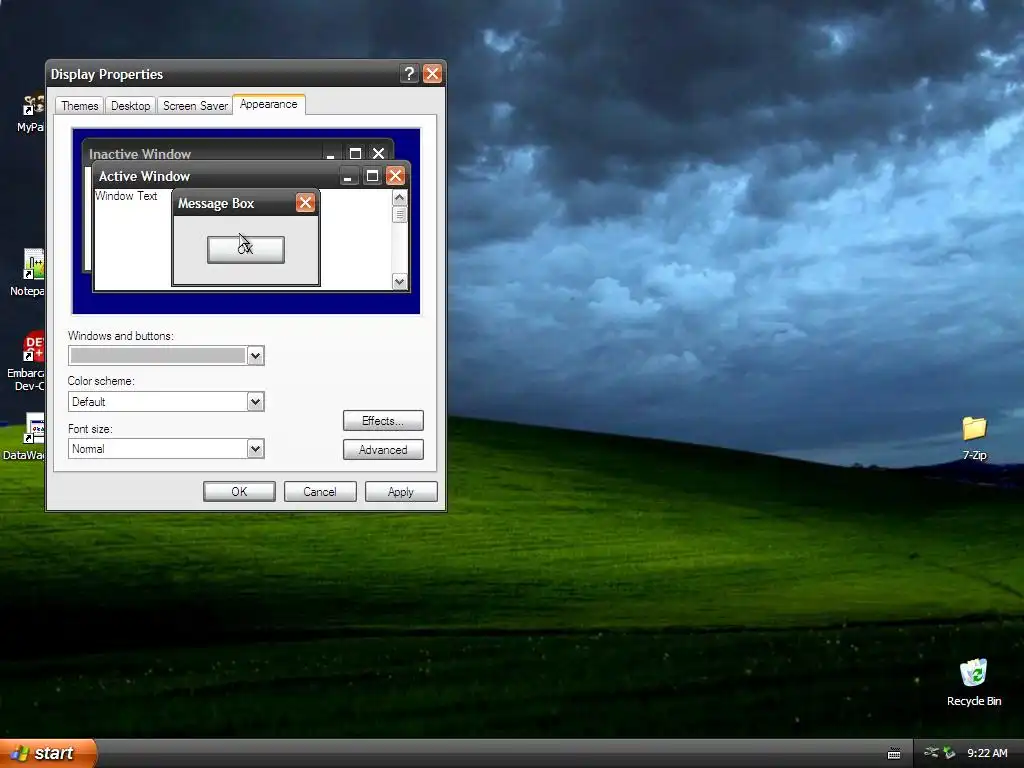Screen dimensions: 1024x768
Task: Open the Notepad desktop shortcut icon
Action: [33, 264]
